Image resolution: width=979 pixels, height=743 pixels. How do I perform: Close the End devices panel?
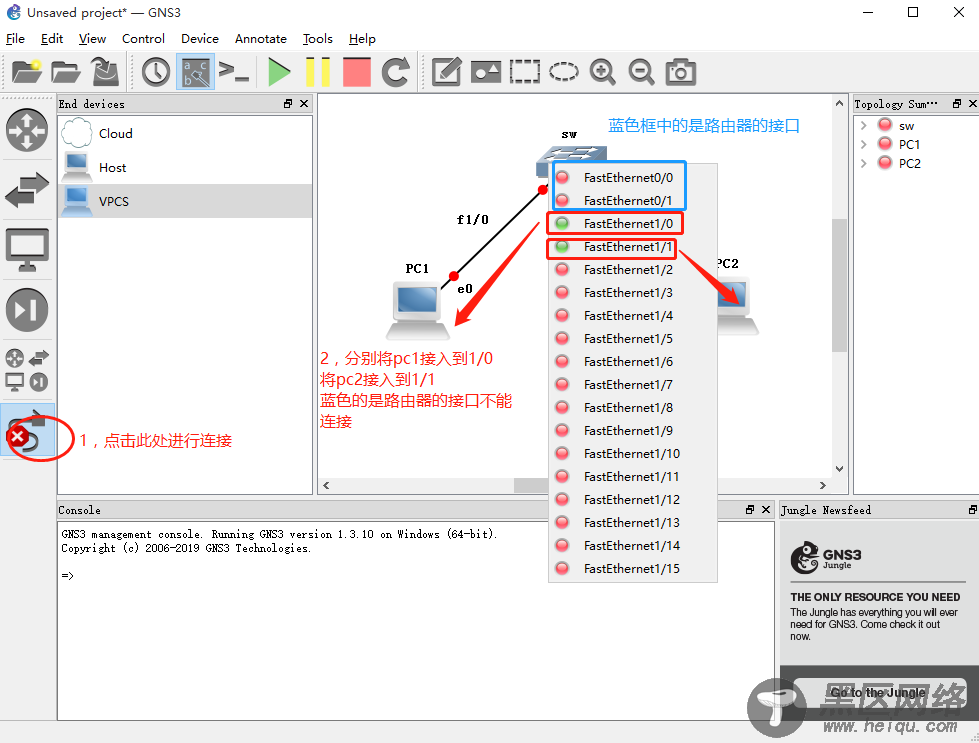[x=304, y=104]
